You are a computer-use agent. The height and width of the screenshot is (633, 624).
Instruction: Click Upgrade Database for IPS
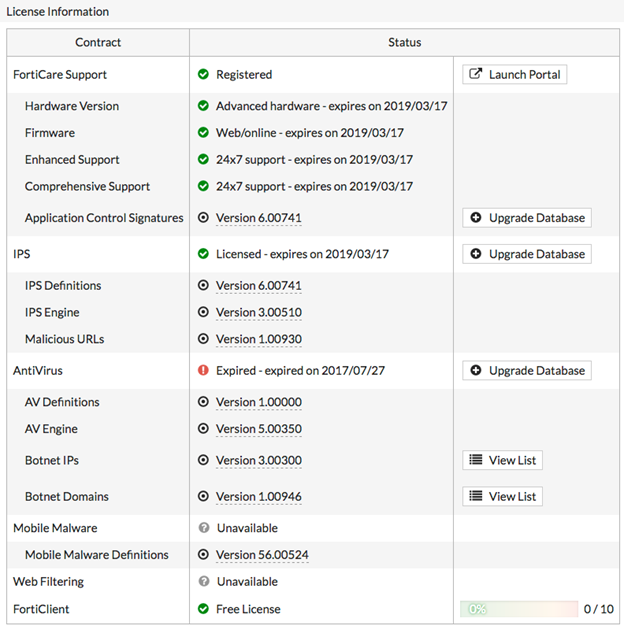click(526, 254)
